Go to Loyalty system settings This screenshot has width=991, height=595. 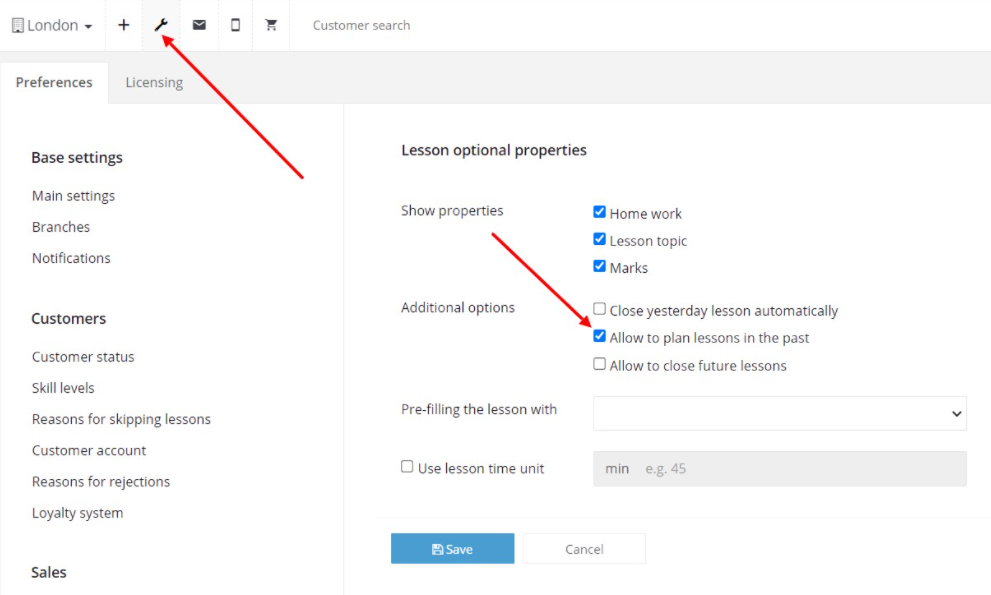click(78, 513)
